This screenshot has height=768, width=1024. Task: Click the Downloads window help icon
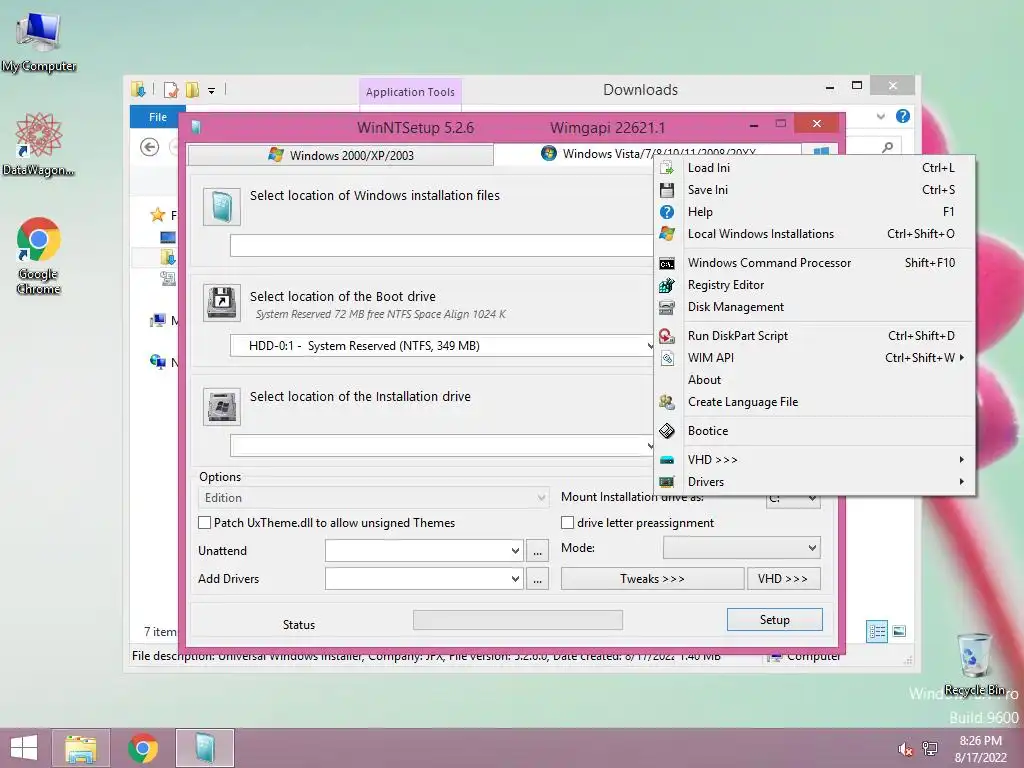(903, 116)
